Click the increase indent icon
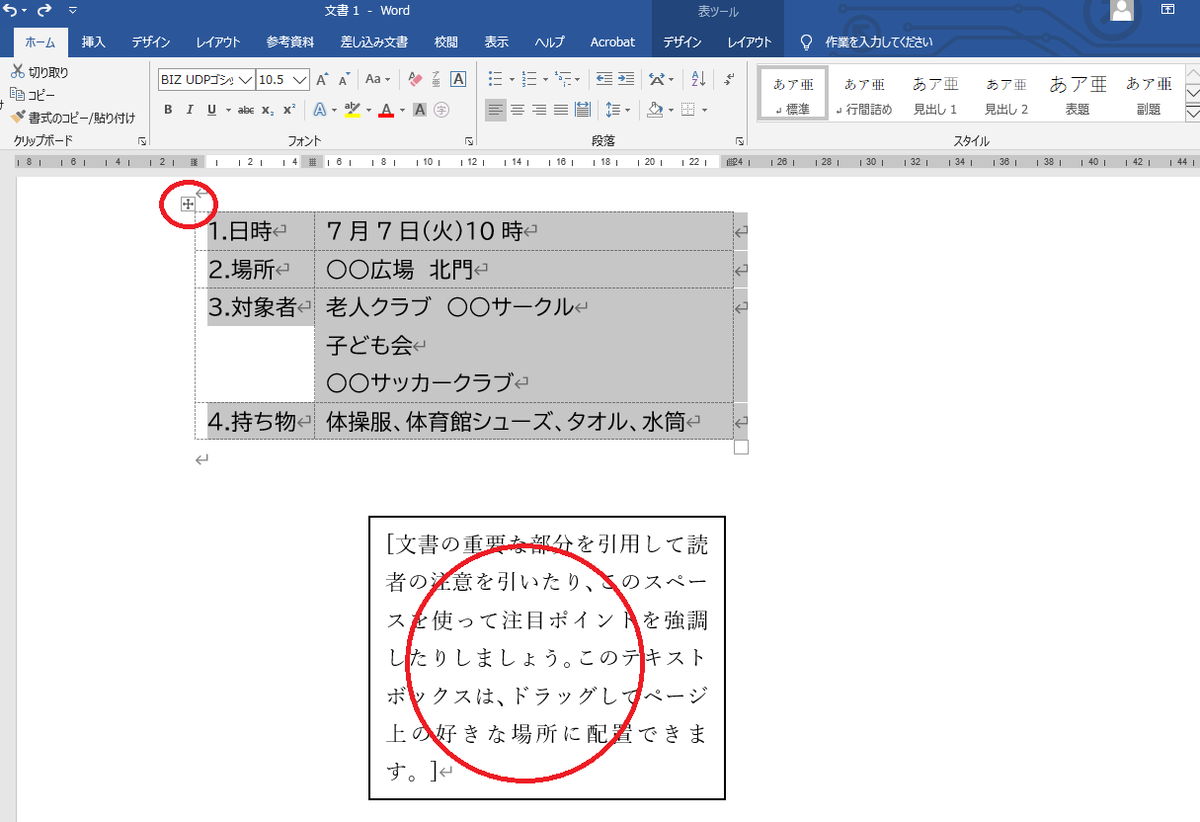The height and width of the screenshot is (822, 1200). (x=626, y=79)
